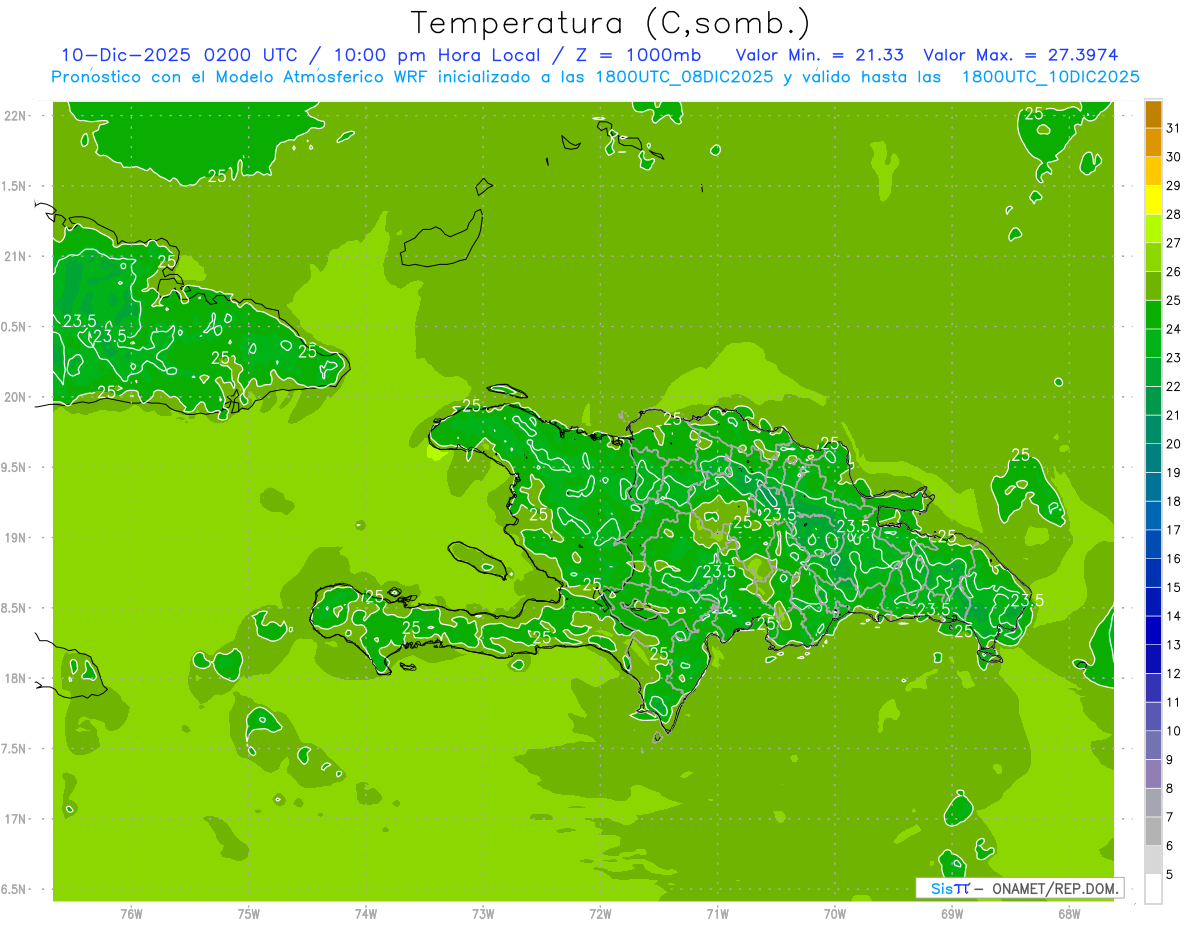Click the '68W' longitude axis label
Image resolution: width=1200 pixels, height=927 pixels.
[x=1069, y=914]
